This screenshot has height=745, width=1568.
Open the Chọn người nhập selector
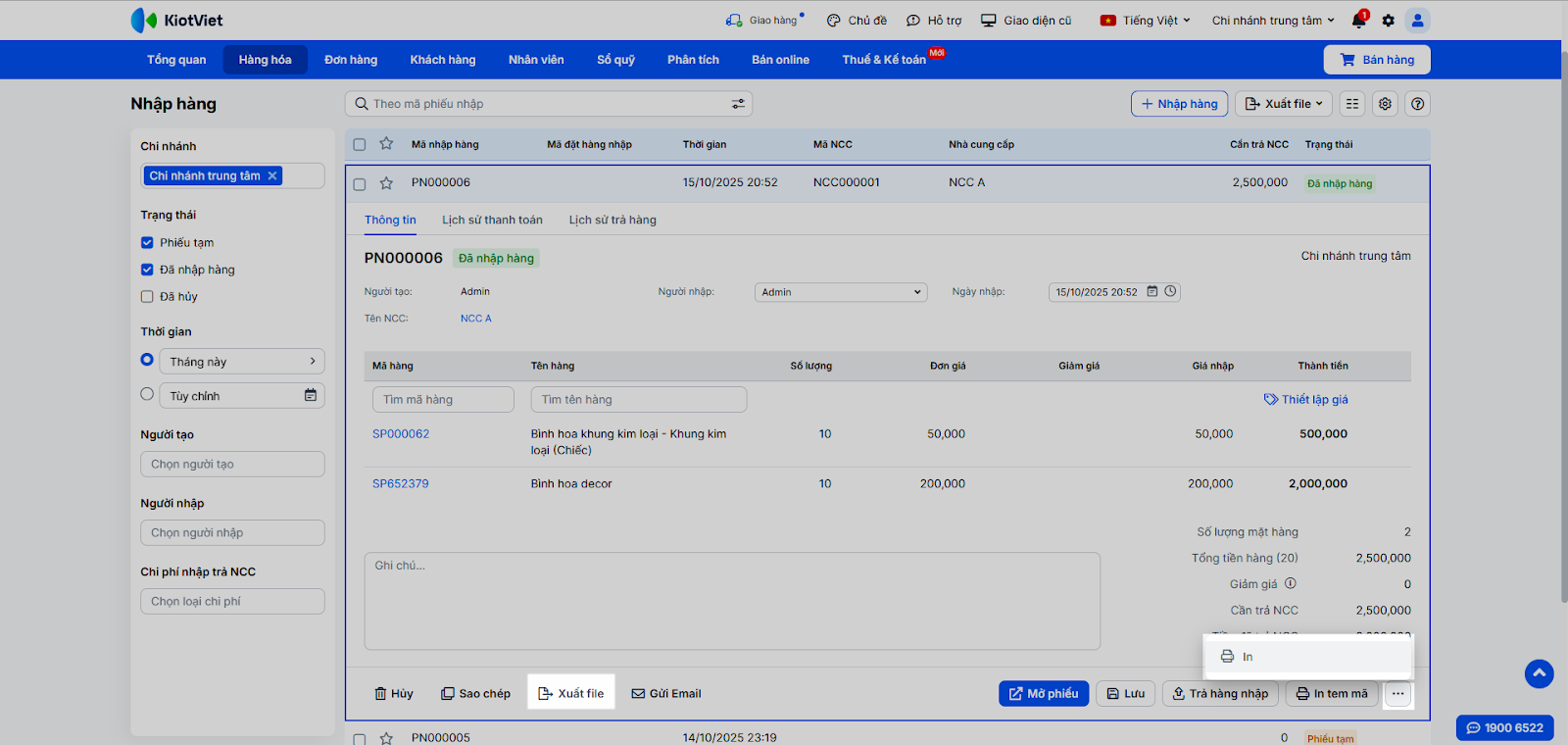tap(232, 532)
